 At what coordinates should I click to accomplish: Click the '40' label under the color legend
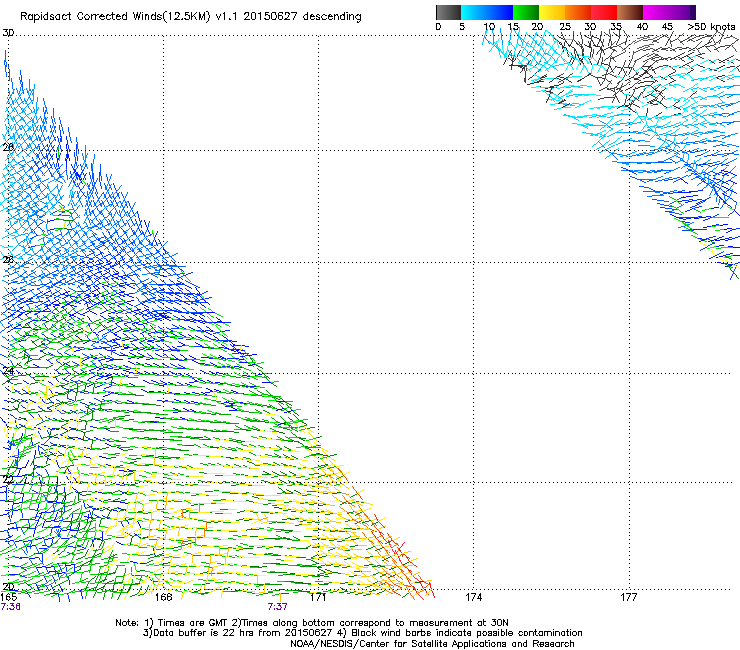642,27
